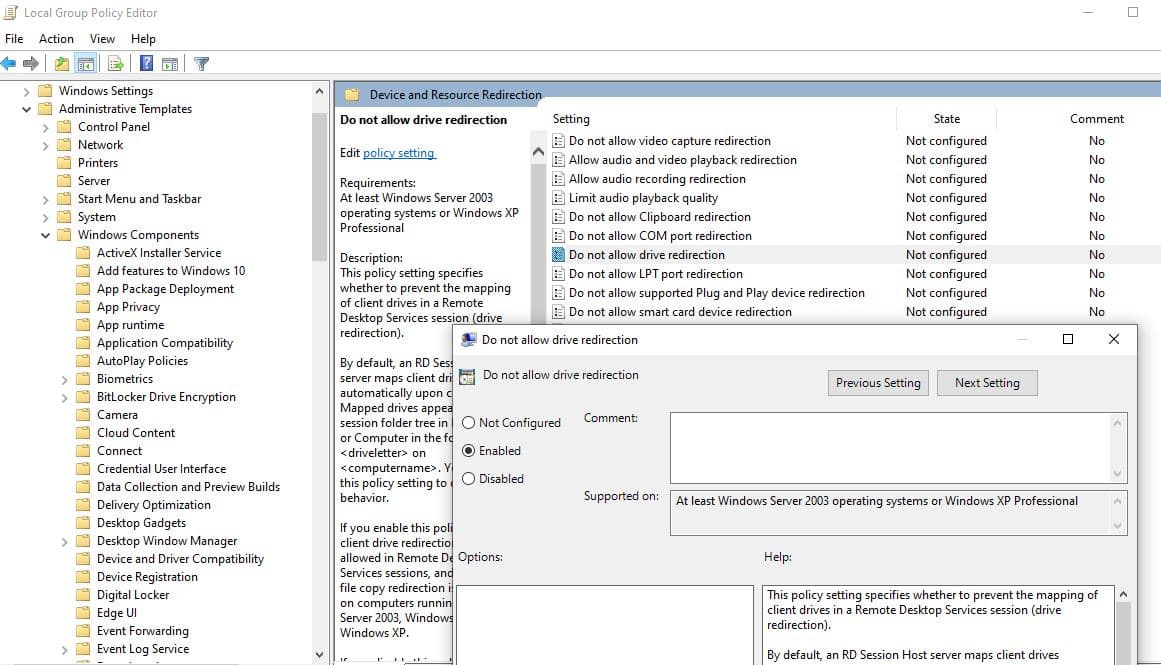This screenshot has height=665, width=1161.
Task: Toggle Show/Hide Console Tree icon
Action: pyautogui.click(x=86, y=64)
